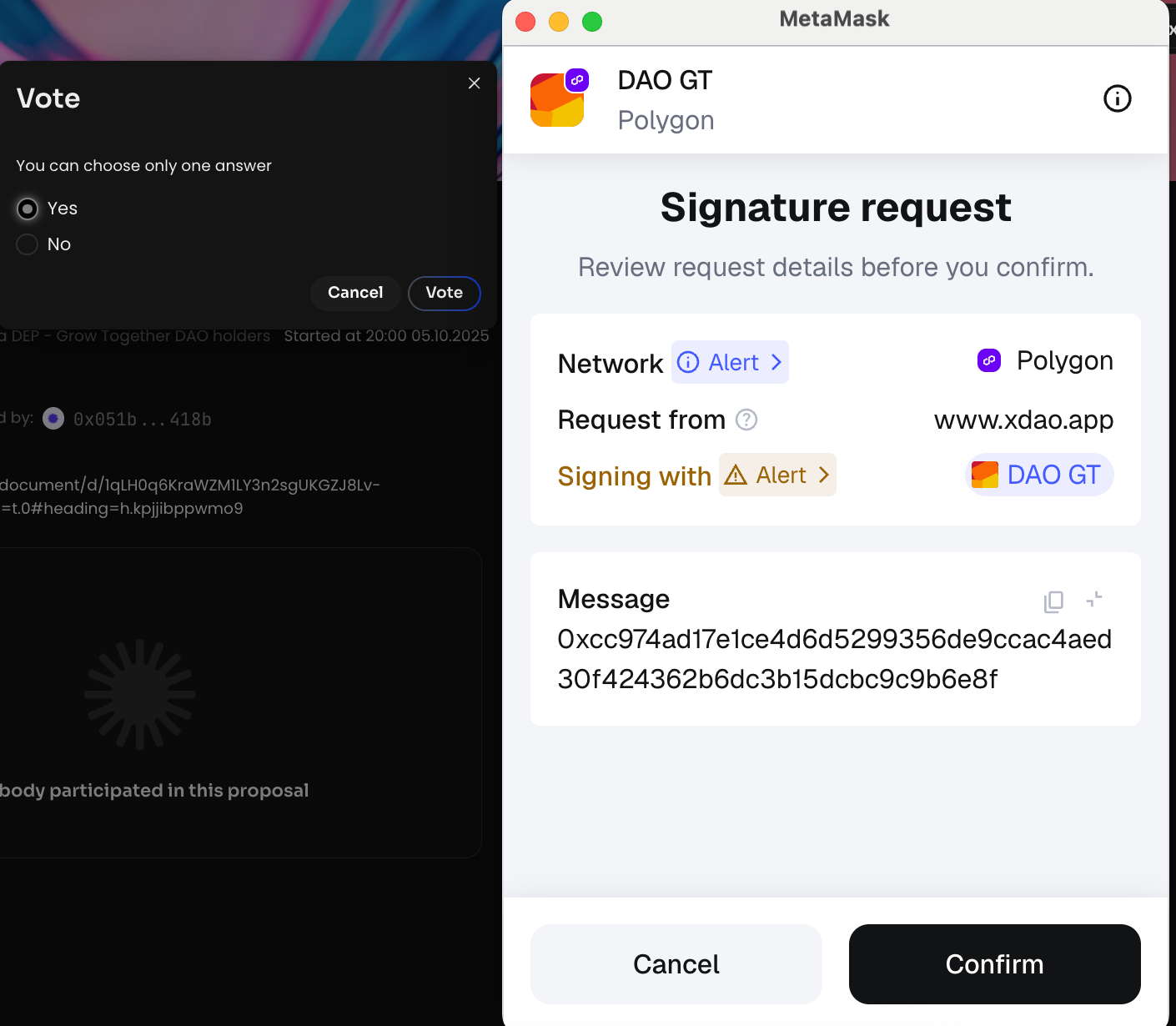
Task: Copy the signature message to clipboard
Action: point(1053,601)
